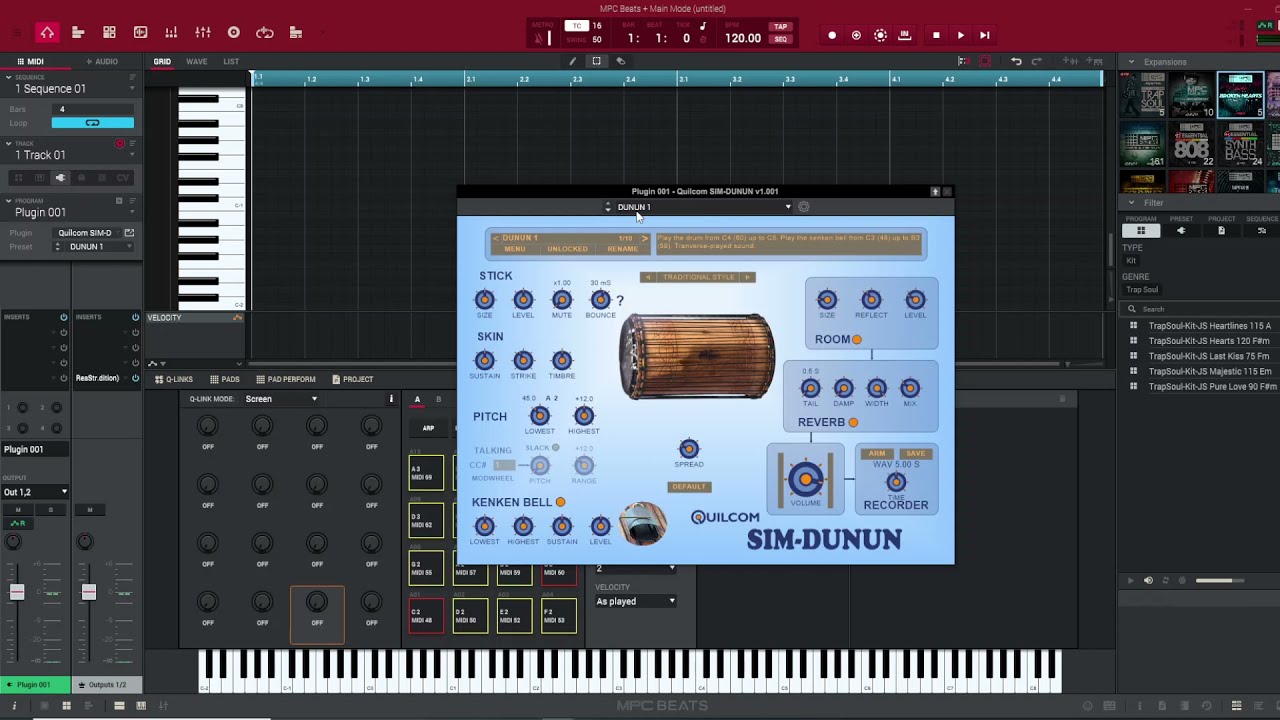Open the plugin settings gear icon
Viewport: 1280px width, 720px height.
[804, 207]
